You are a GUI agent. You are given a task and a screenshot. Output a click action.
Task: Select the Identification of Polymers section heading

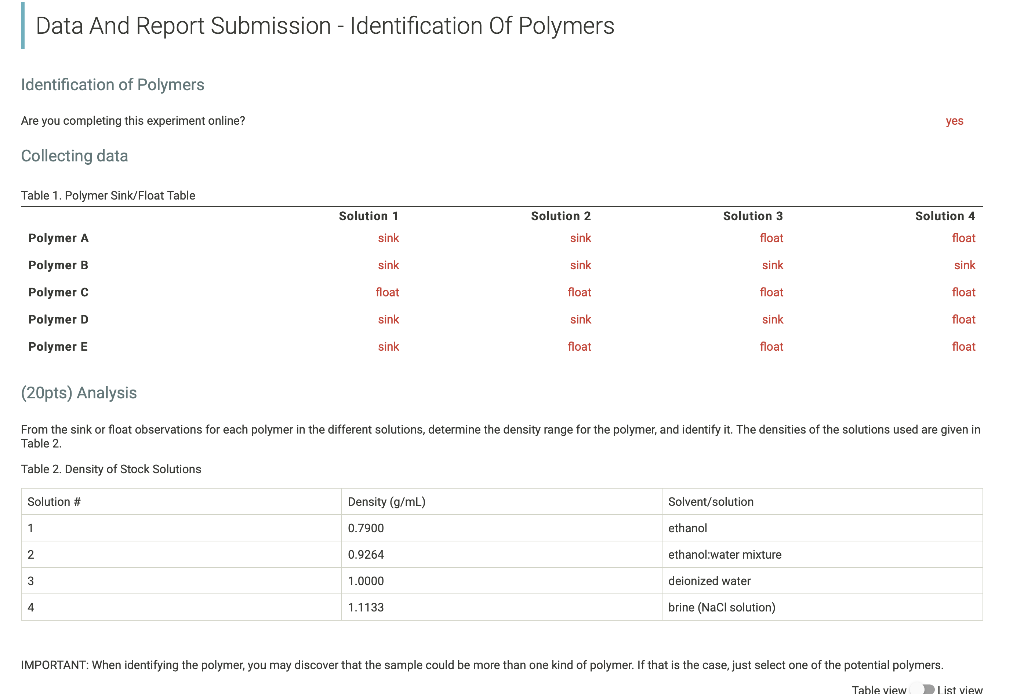pos(112,85)
